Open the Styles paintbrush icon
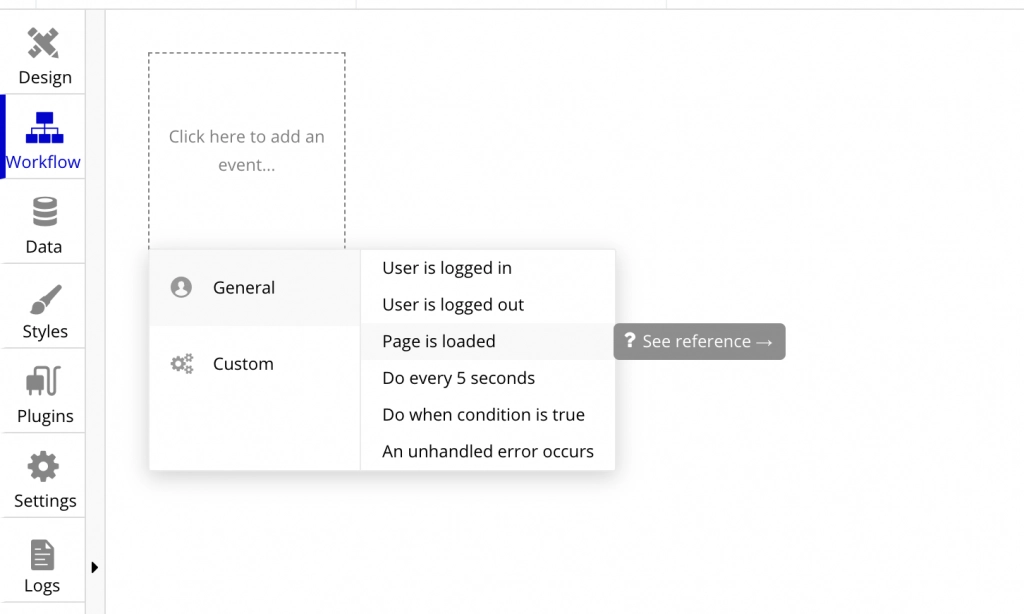The height and width of the screenshot is (614, 1024). [45, 299]
